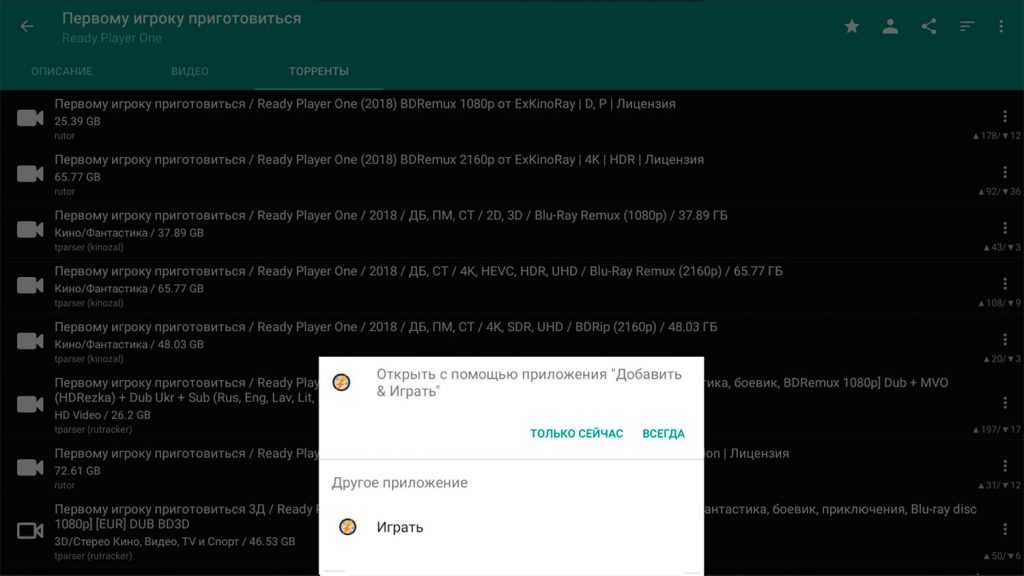
Task: Open three-dot menu for 48.03 GB BDRip torrent
Action: tap(1005, 341)
